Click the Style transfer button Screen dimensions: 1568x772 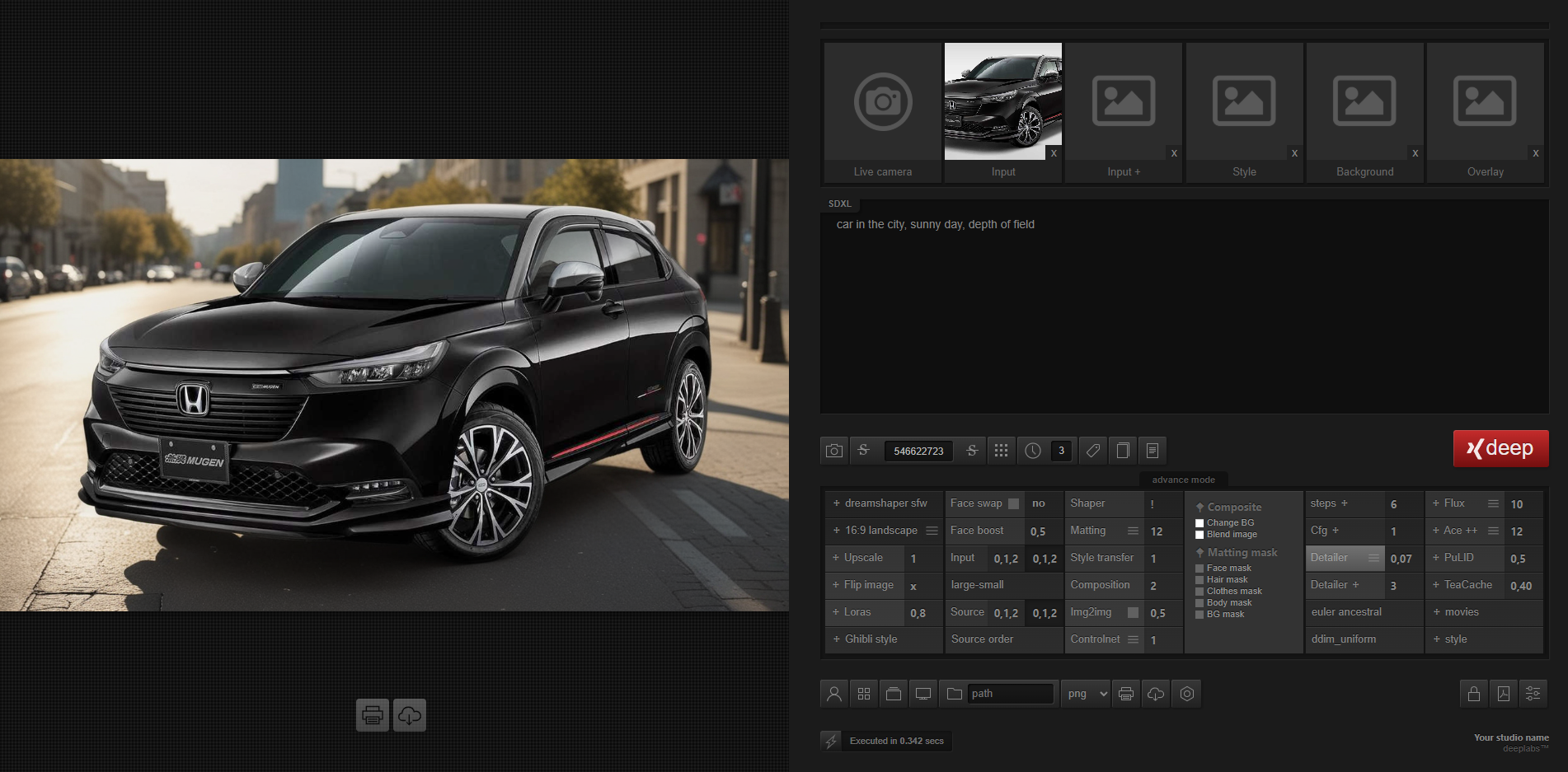[1104, 558]
